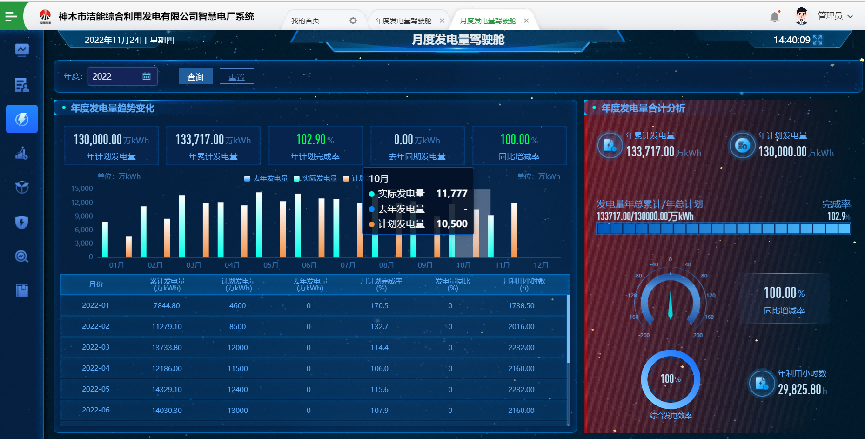Open settings gear on first browser tab
Viewport: 865px width, 439px height.
(352, 20)
